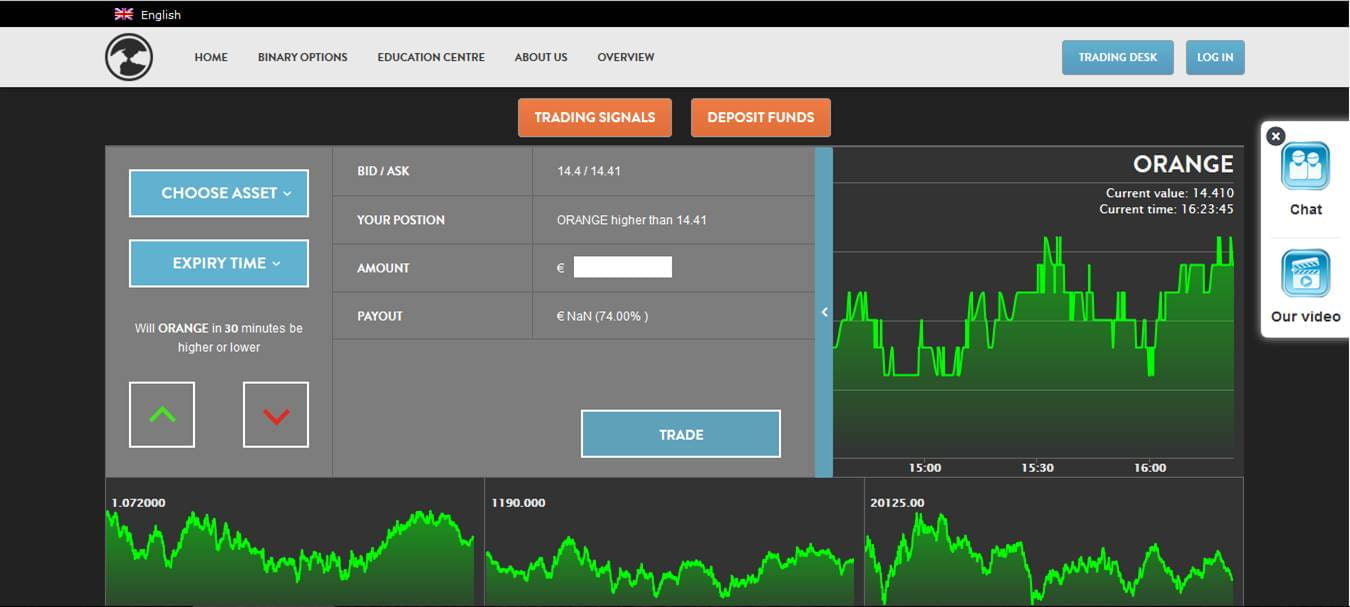
Task: Click the position text ORANGE higher than 14.41
Action: point(632,220)
